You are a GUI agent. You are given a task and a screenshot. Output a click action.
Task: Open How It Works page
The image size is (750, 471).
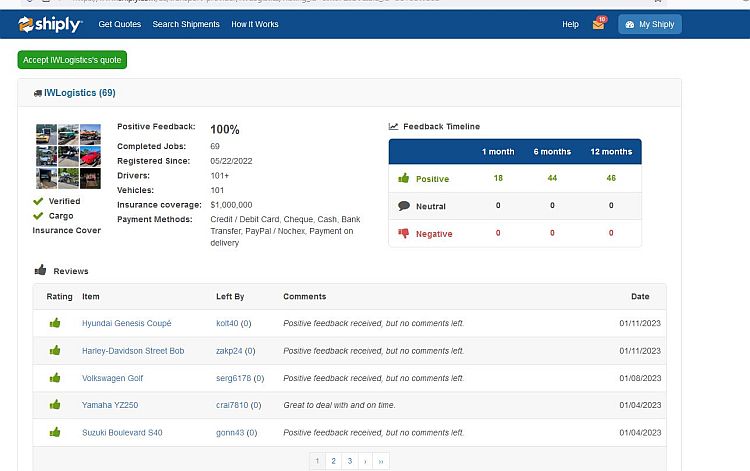click(x=254, y=24)
